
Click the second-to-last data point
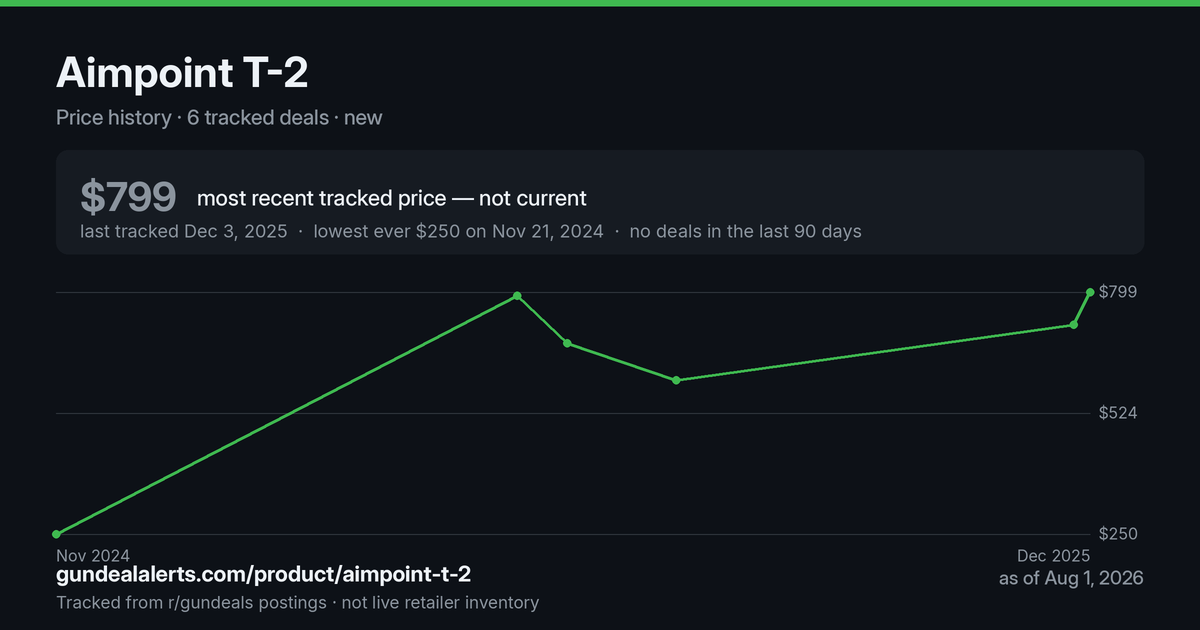pos(1074,324)
